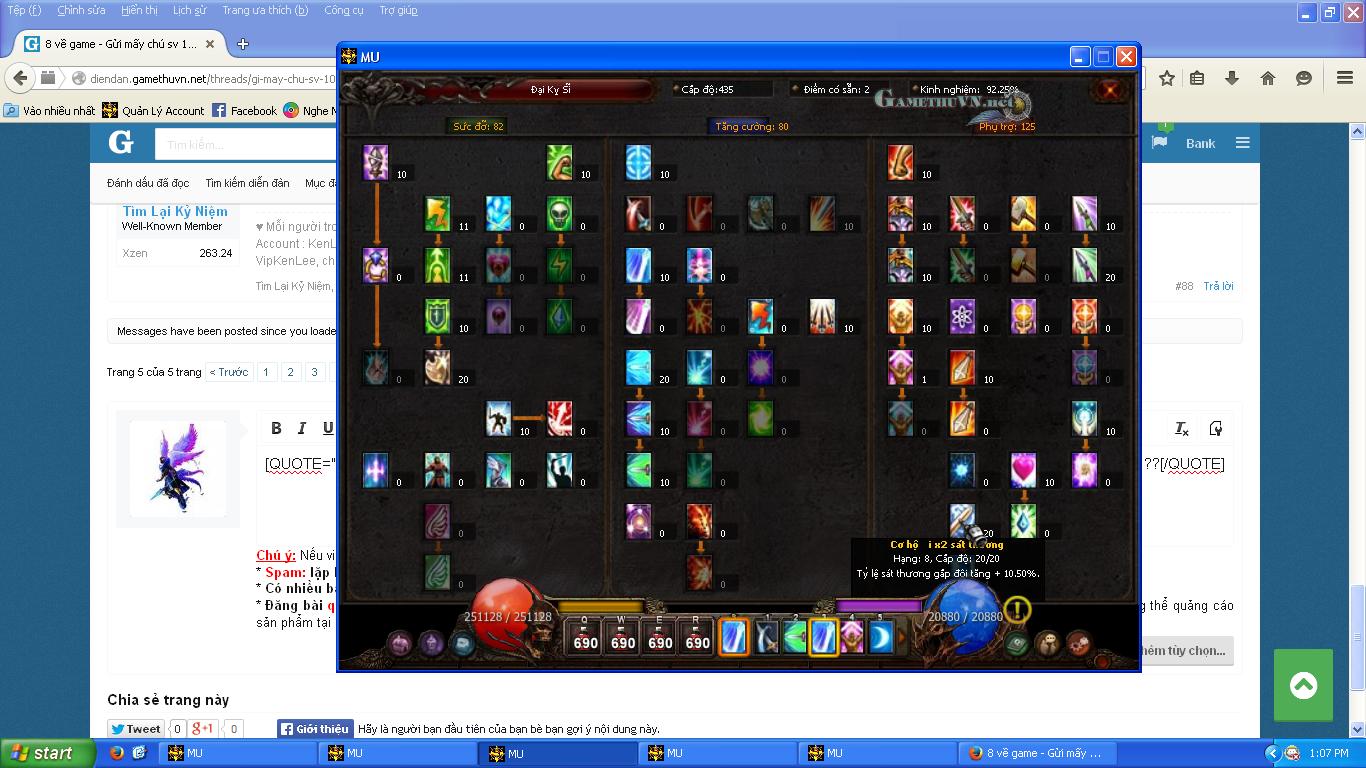Viewport: 1366px width, 768px height.
Task: Close the skill tree with the red X
Action: tap(1126, 57)
